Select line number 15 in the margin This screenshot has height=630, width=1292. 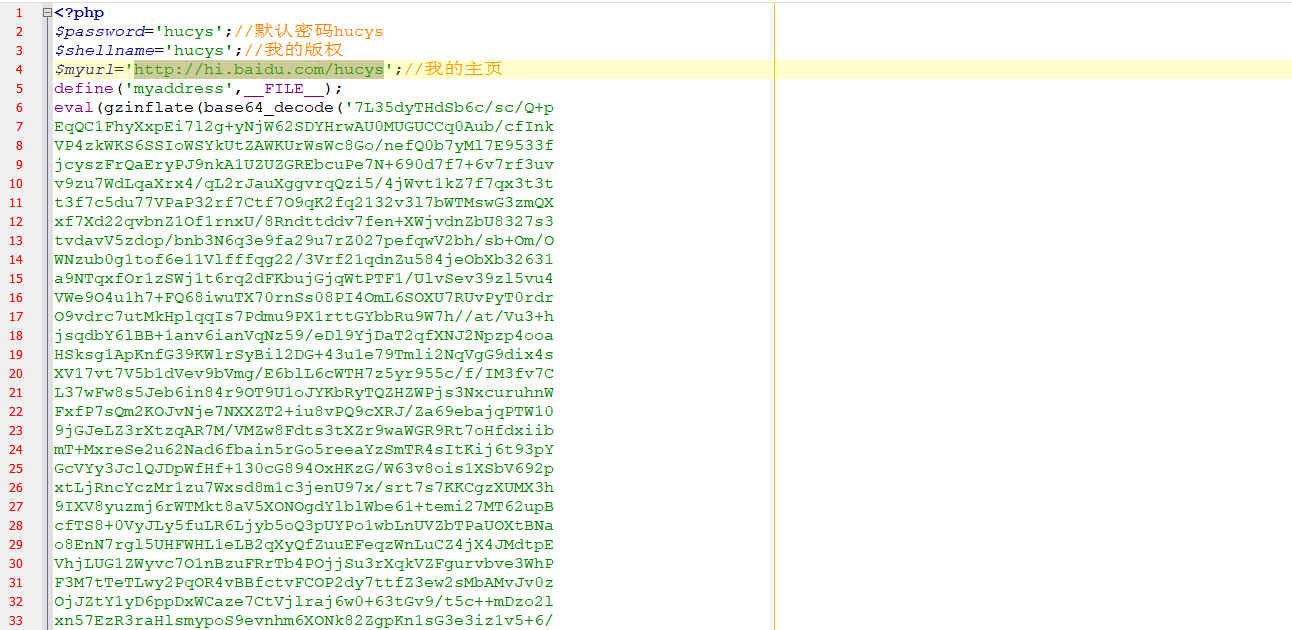tap(16, 279)
